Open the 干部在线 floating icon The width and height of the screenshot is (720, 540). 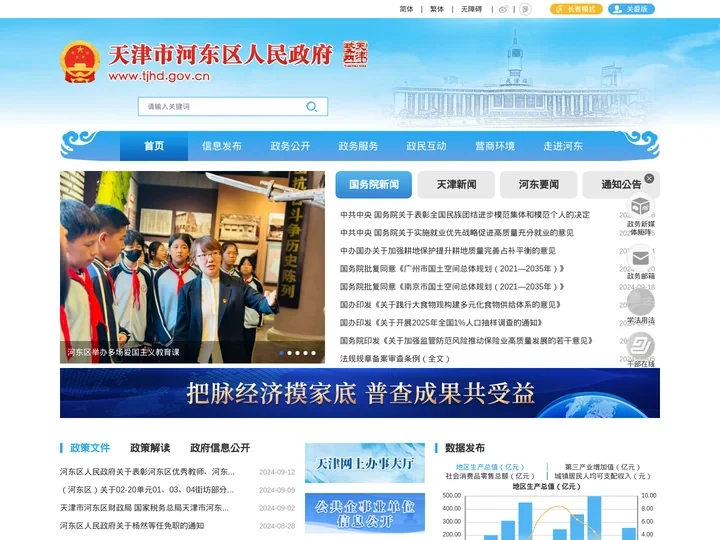(x=640, y=345)
